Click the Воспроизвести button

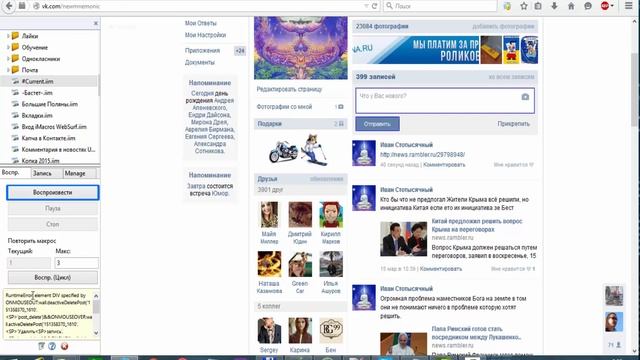click(53, 192)
